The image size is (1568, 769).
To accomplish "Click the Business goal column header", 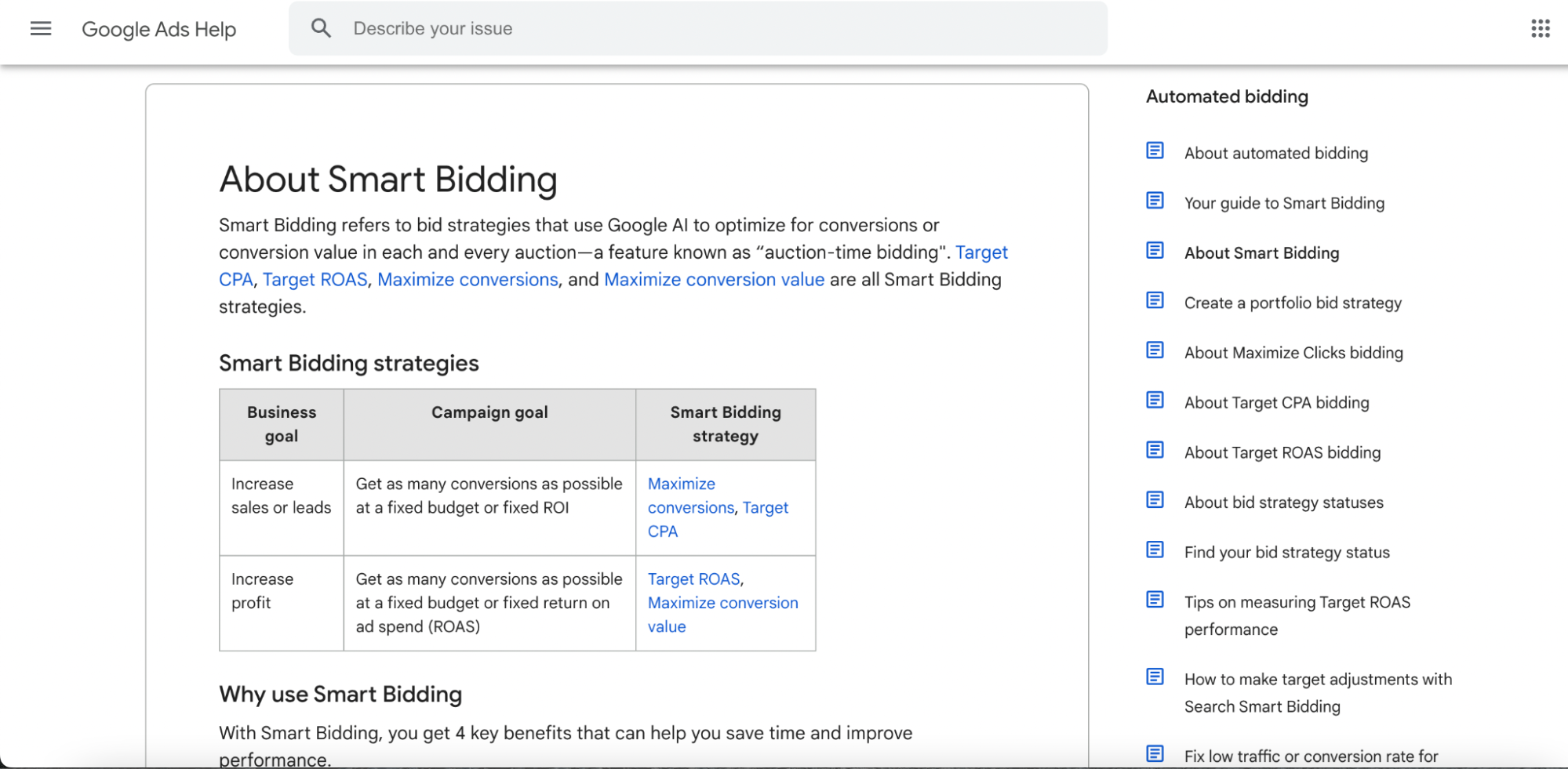I will point(282,424).
